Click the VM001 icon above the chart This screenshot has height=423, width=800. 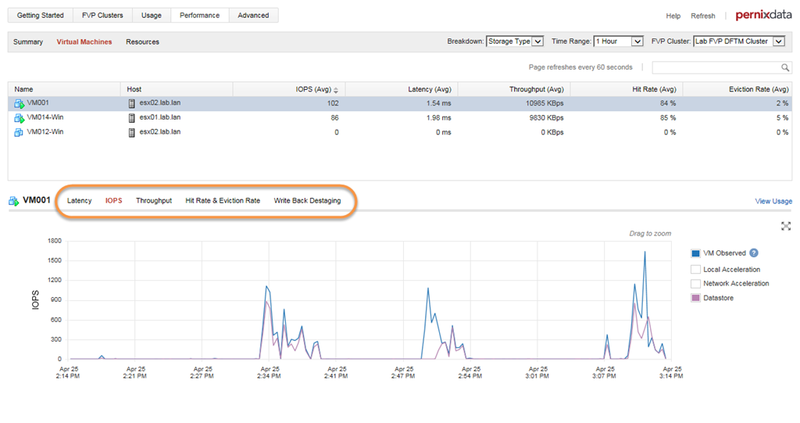coord(14,201)
